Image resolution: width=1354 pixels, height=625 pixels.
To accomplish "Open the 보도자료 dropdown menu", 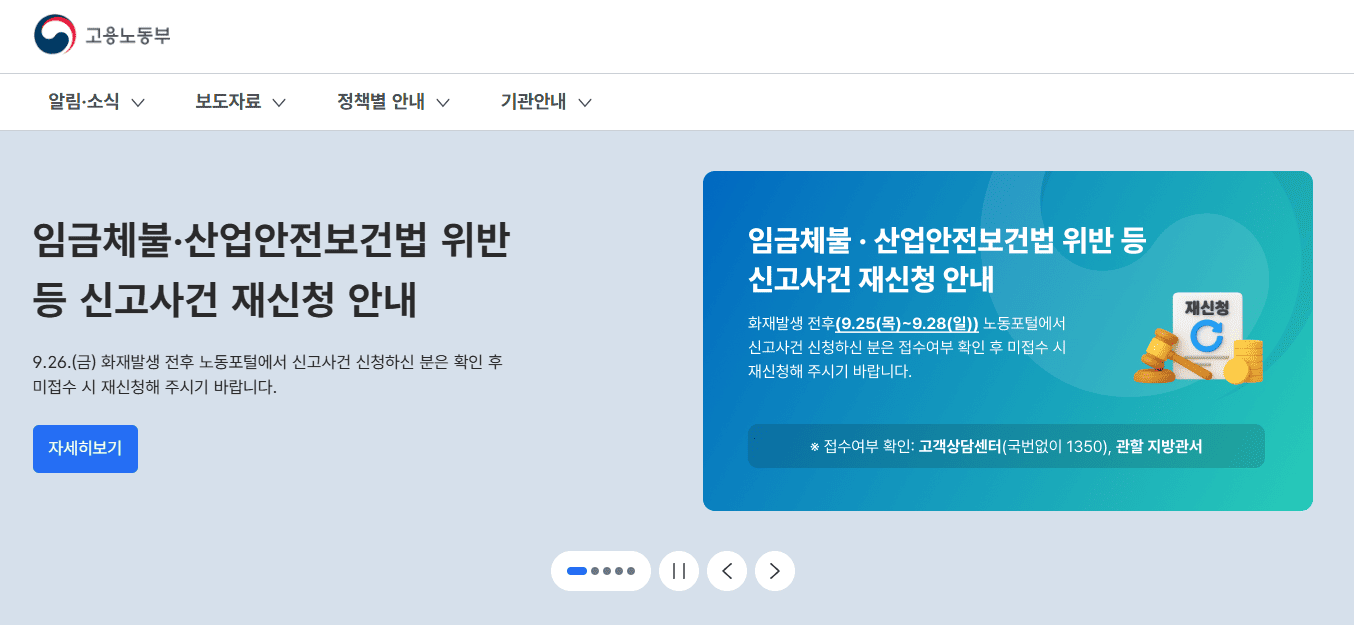I will point(281,102).
